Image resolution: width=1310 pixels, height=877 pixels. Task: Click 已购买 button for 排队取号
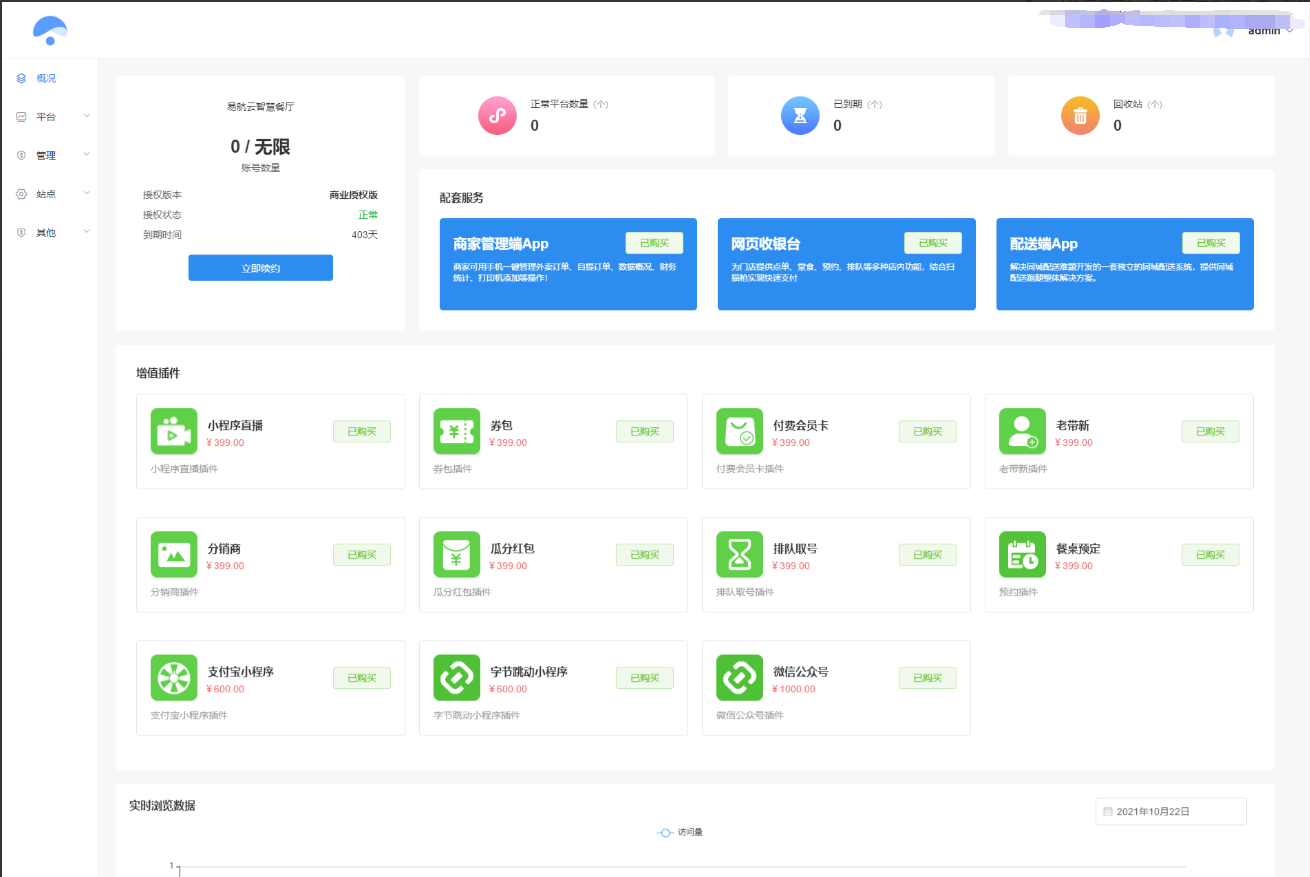tap(928, 554)
